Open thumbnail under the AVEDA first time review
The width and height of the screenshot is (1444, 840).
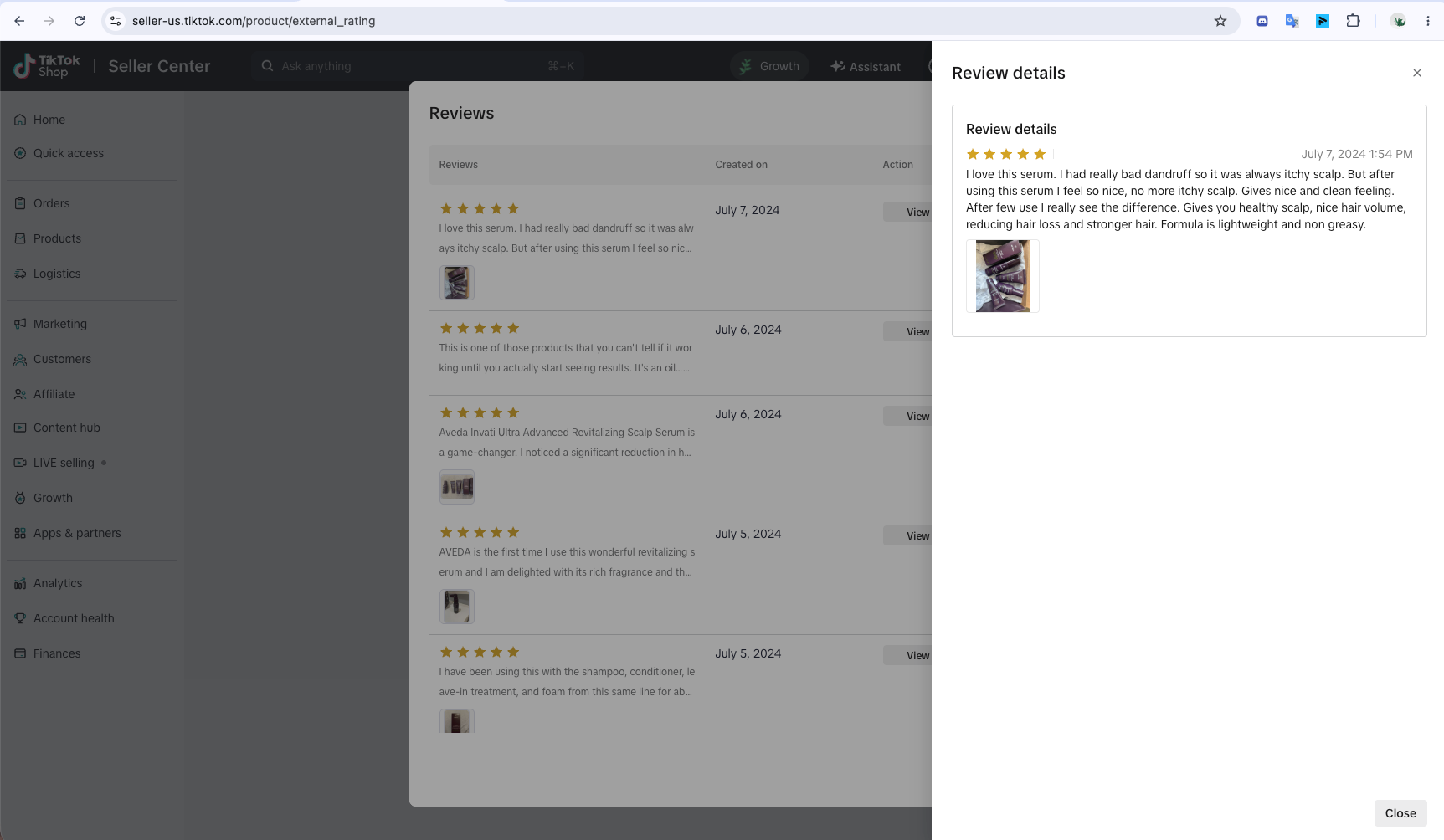[457, 606]
